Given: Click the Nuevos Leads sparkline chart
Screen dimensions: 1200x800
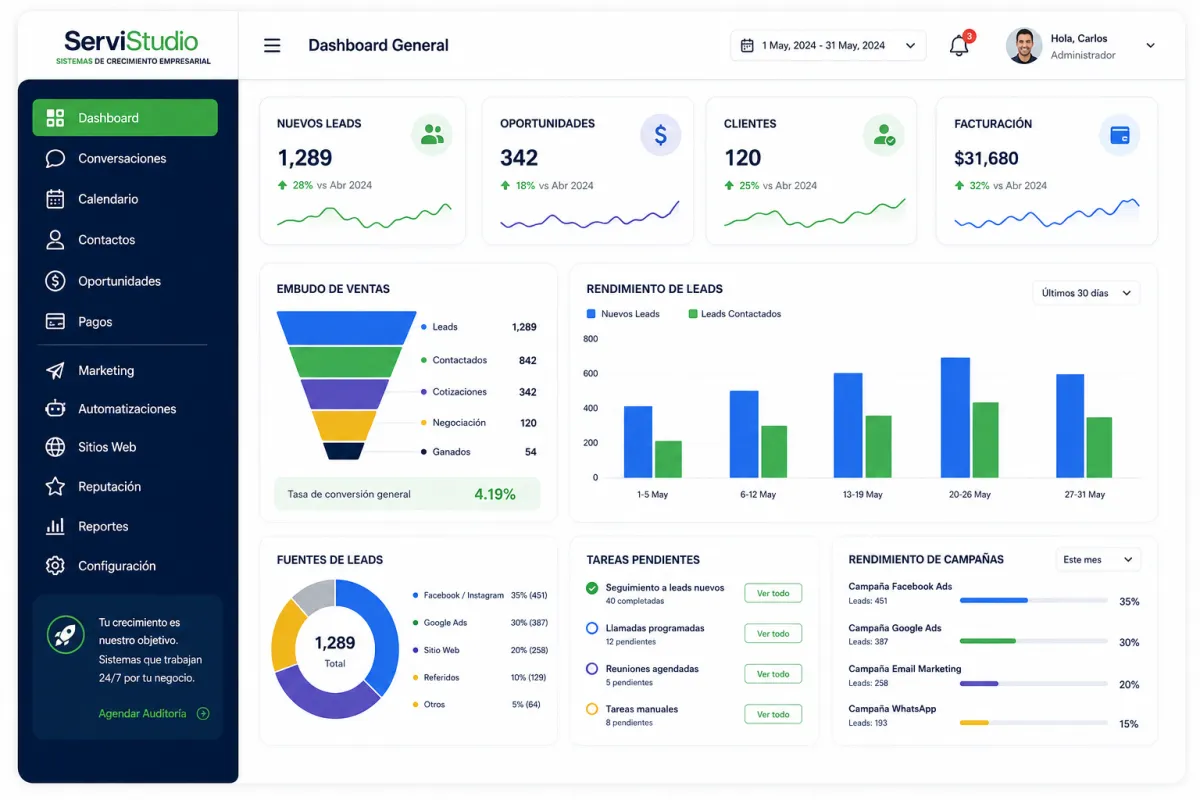Looking at the screenshot, I should click(x=364, y=215).
